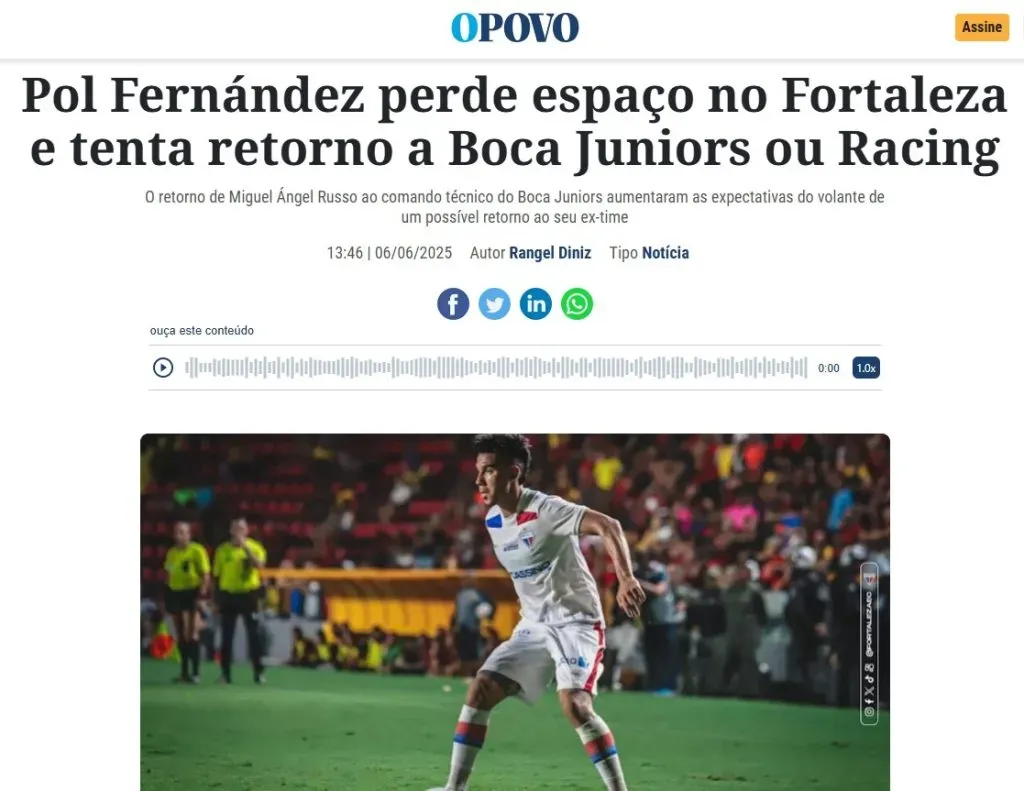
Task: Open the O POVO homepage logo
Action: [x=515, y=27]
